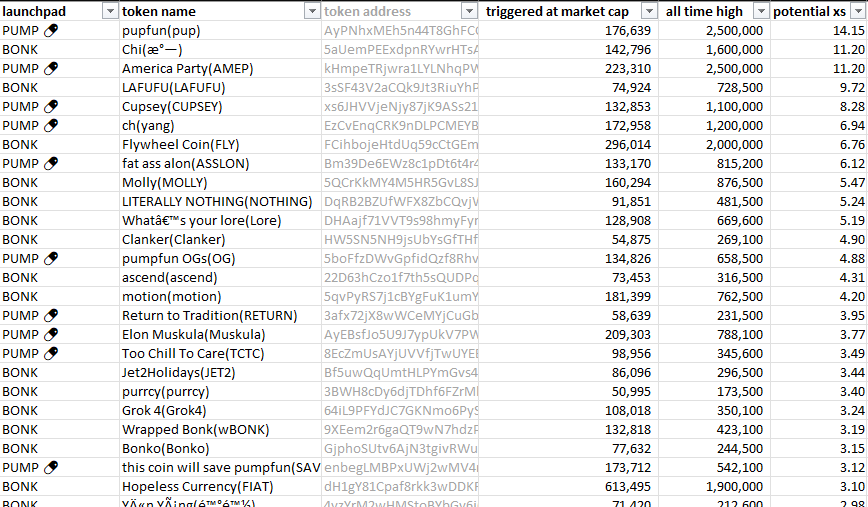This screenshot has width=868, height=507.
Task: Select token address starting with '9XEem2r6gaQT9wN7'
Action: point(400,430)
